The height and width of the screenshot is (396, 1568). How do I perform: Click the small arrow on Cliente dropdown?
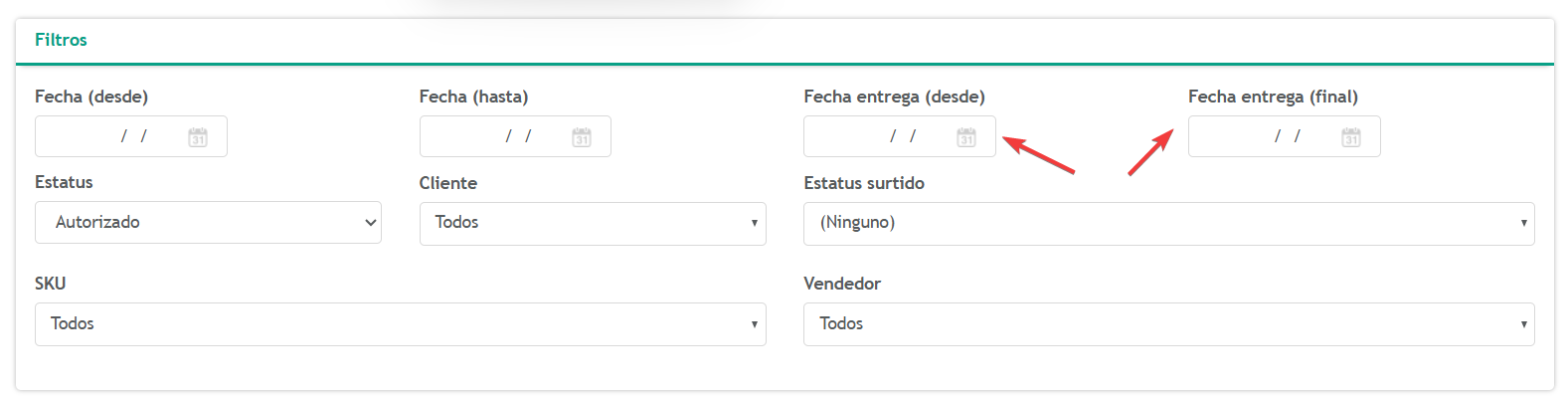pyautogui.click(x=755, y=224)
